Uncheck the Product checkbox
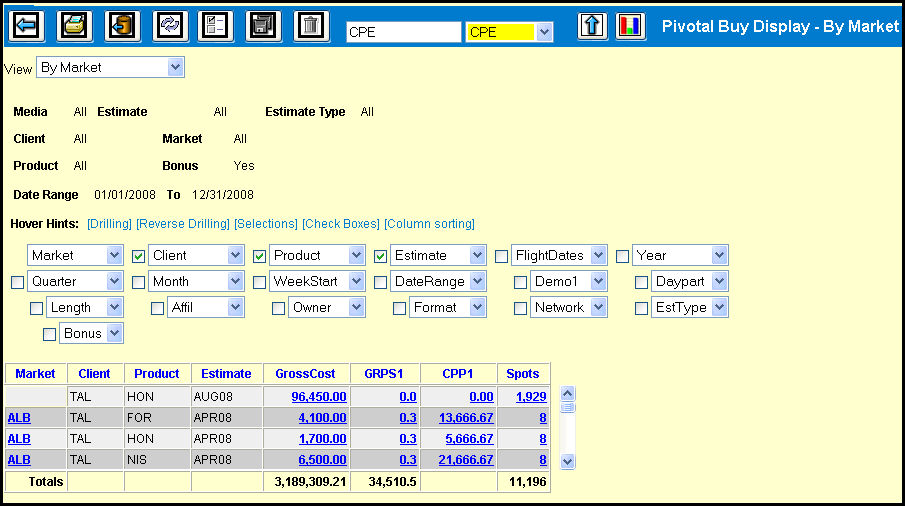The width and height of the screenshot is (905, 506). [260, 256]
